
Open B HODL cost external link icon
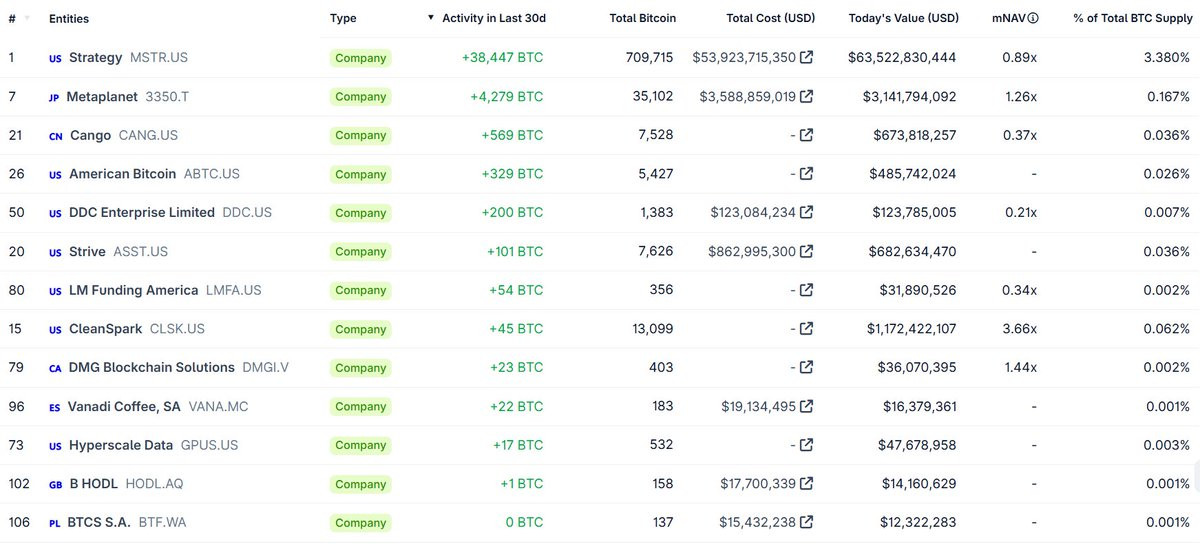(806, 483)
